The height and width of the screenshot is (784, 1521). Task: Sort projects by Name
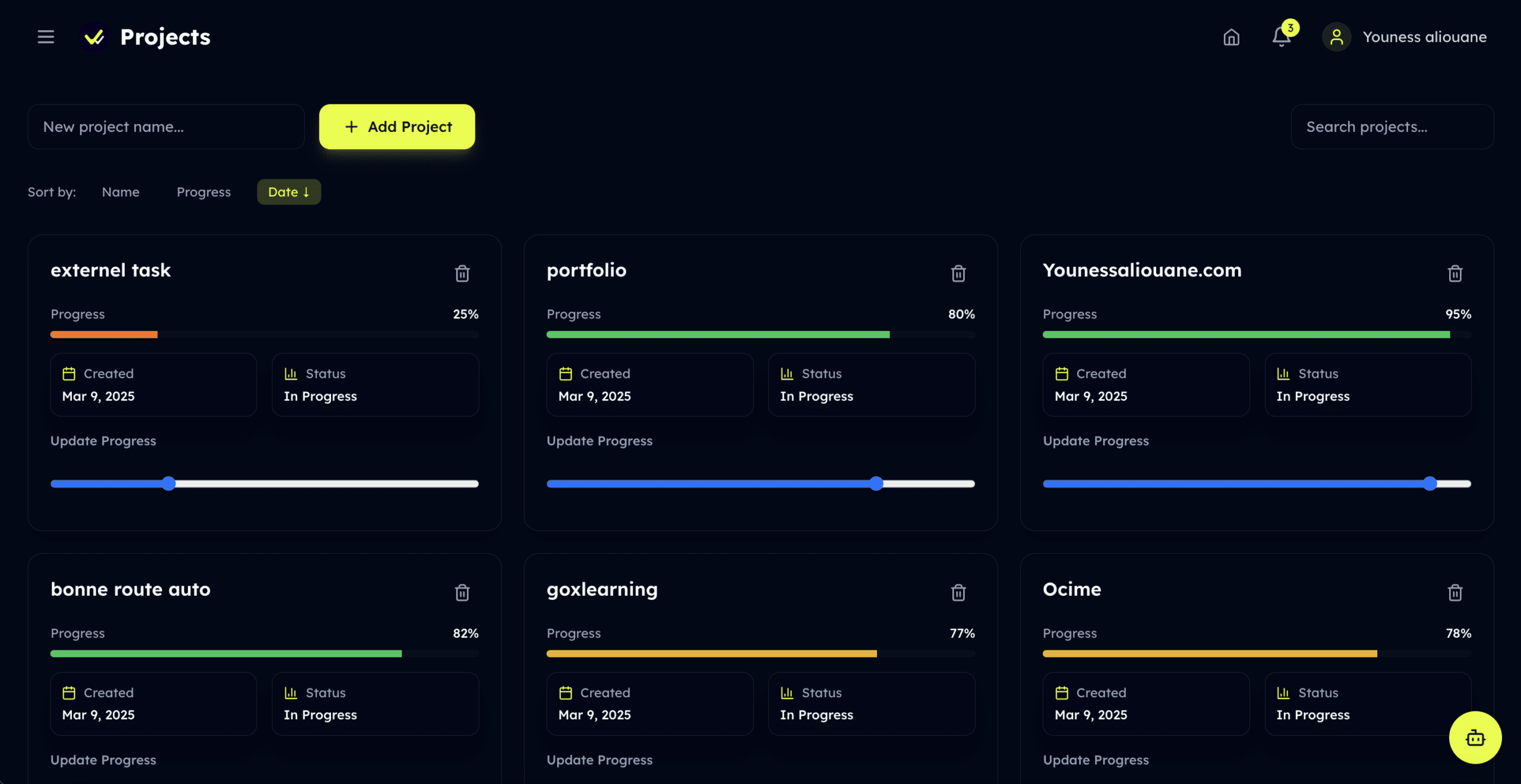click(121, 192)
